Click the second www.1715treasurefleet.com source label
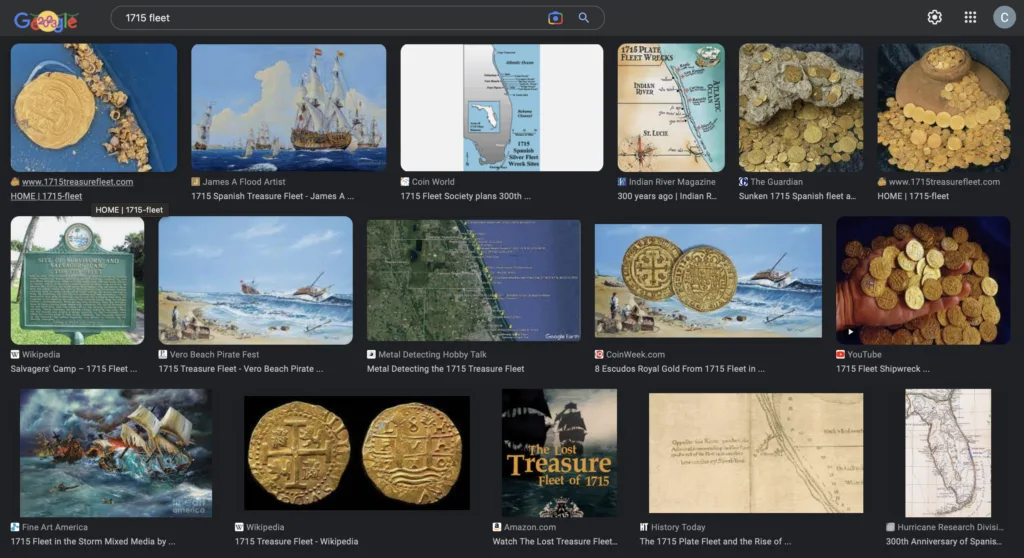The width and height of the screenshot is (1024, 558). (944, 182)
